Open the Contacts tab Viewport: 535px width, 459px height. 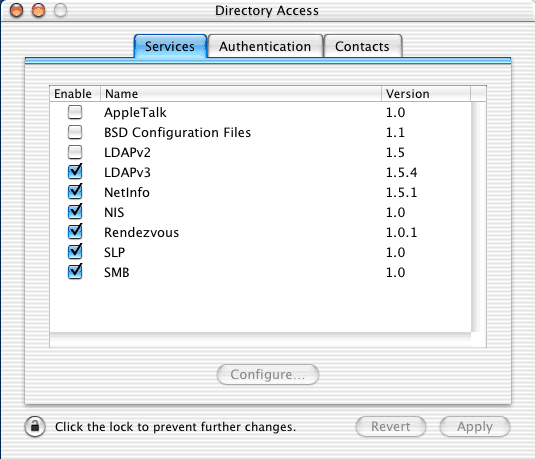click(362, 46)
